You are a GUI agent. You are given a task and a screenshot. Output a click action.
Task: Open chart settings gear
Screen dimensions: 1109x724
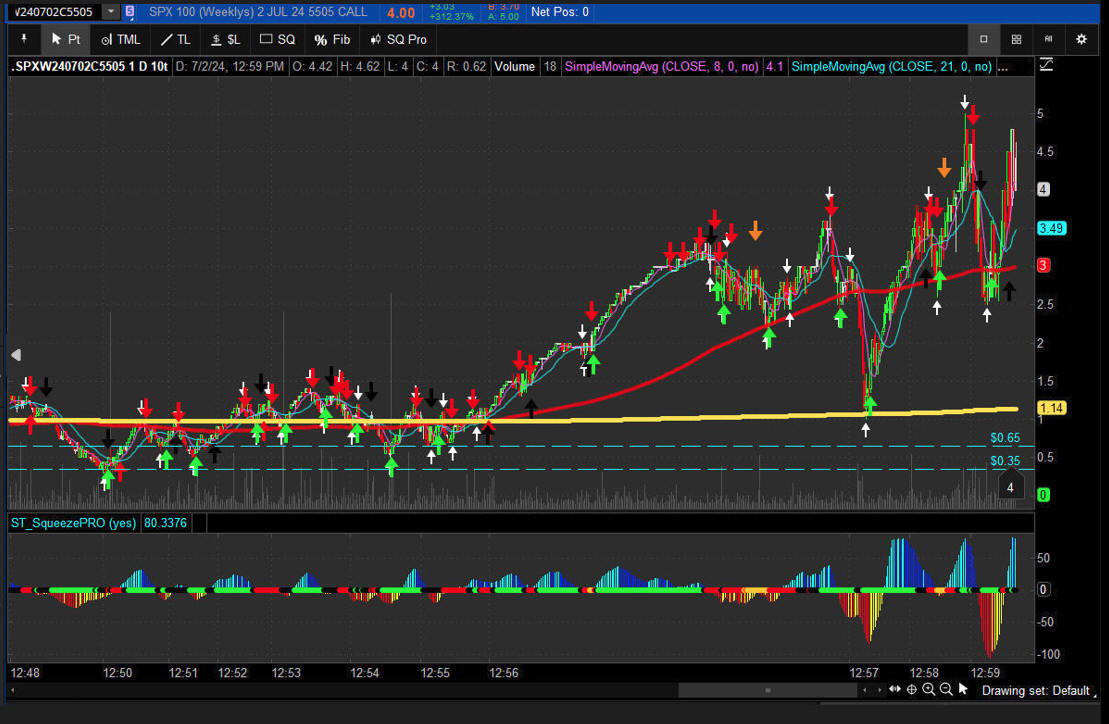point(1081,39)
